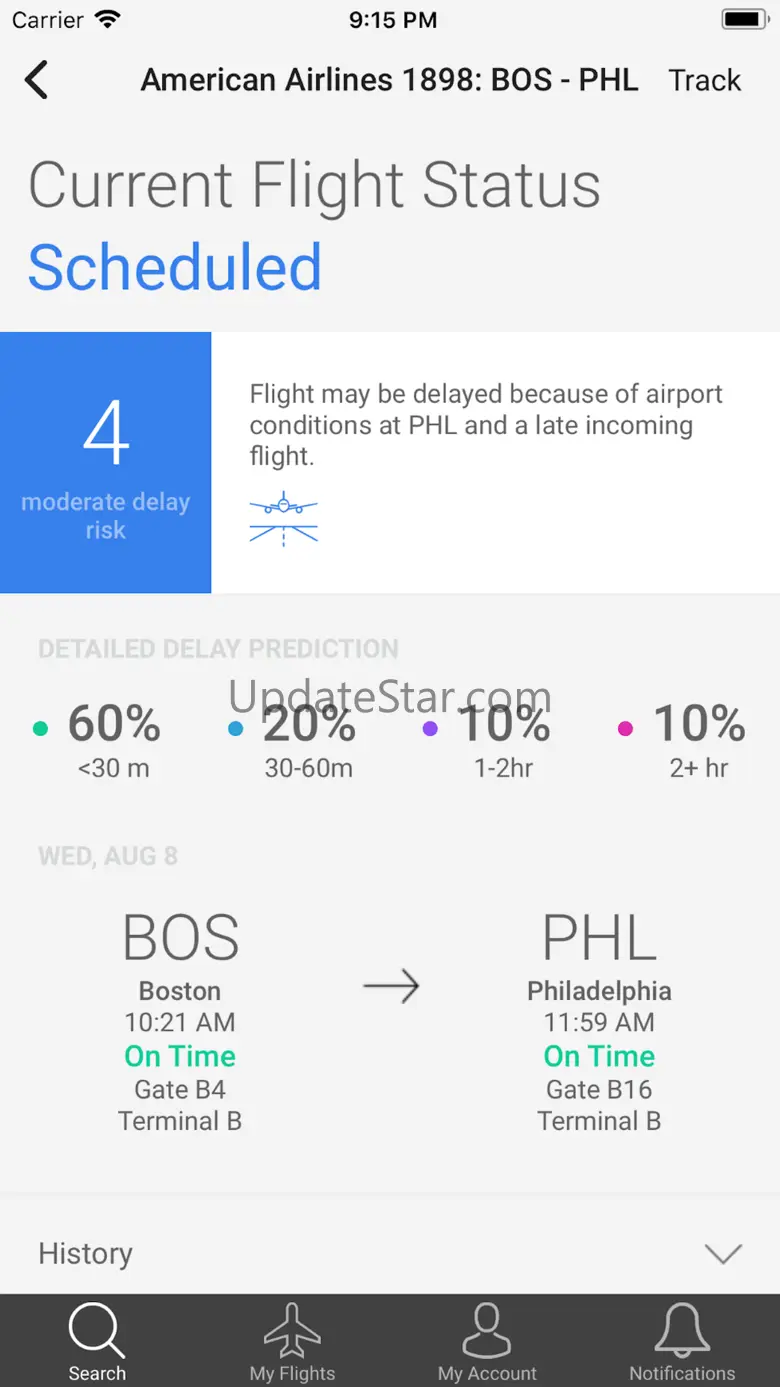Tap the arrow between BOS and PHL
The height and width of the screenshot is (1387, 780).
tap(391, 988)
